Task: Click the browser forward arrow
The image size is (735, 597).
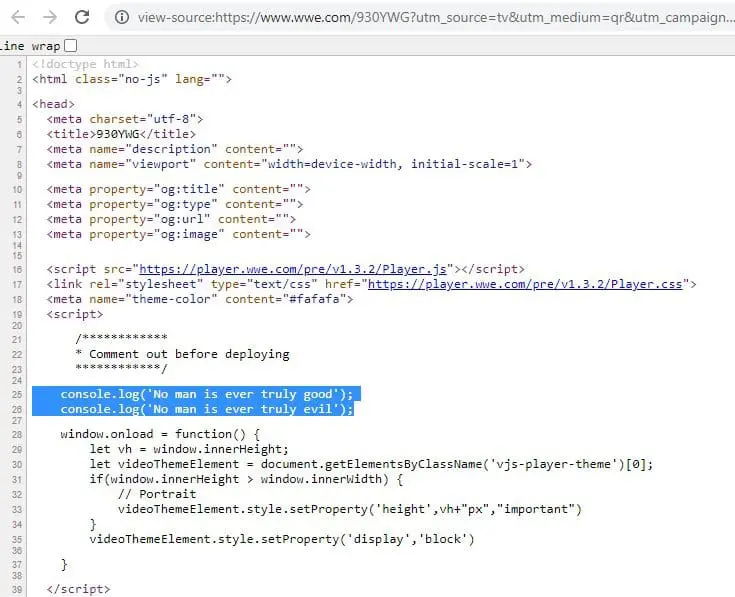Action: click(48, 17)
